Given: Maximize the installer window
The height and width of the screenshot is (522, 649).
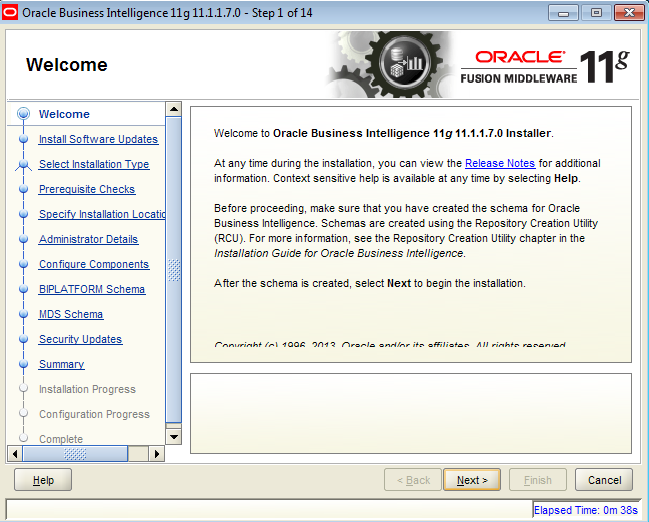Looking at the screenshot, I should point(596,12).
